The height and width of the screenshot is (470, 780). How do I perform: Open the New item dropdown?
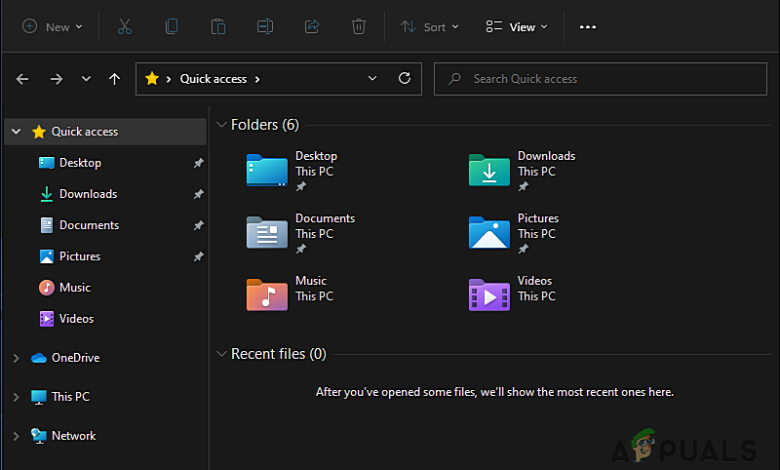click(53, 27)
